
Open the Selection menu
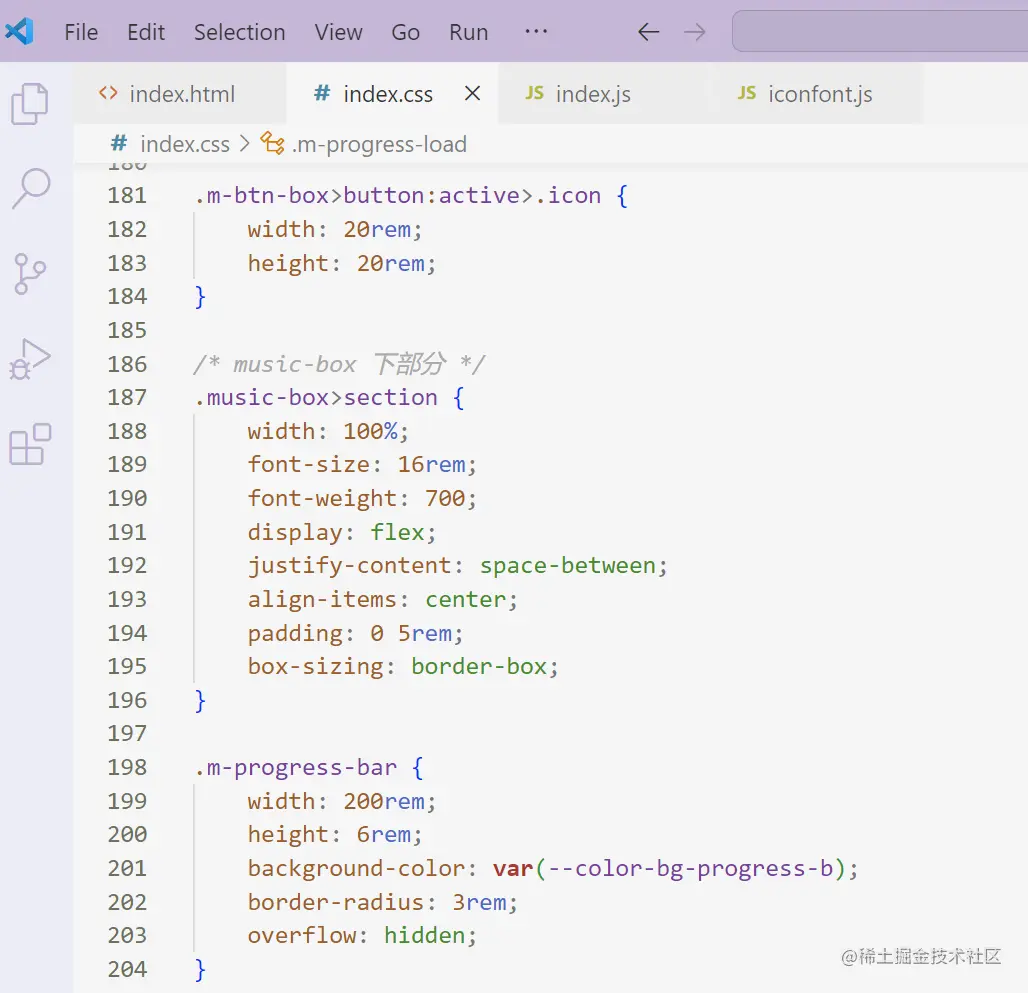point(239,32)
